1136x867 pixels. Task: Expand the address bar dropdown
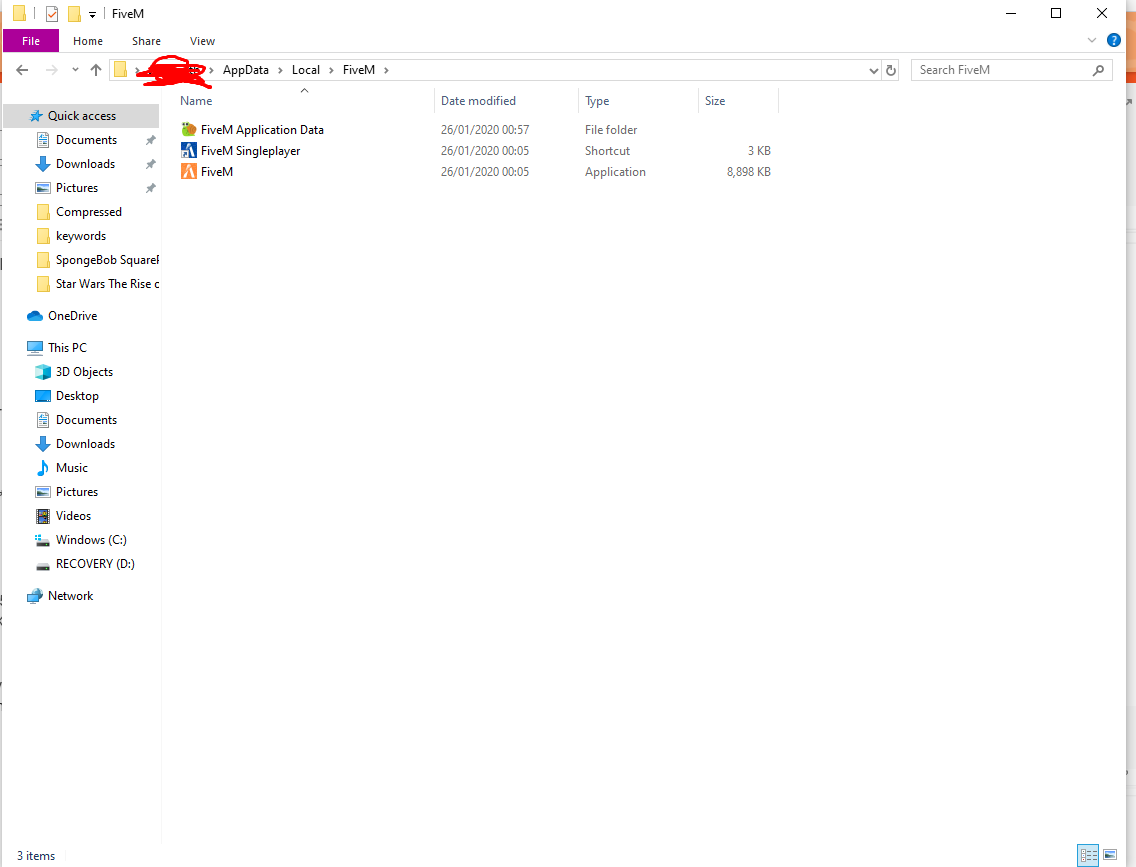873,70
